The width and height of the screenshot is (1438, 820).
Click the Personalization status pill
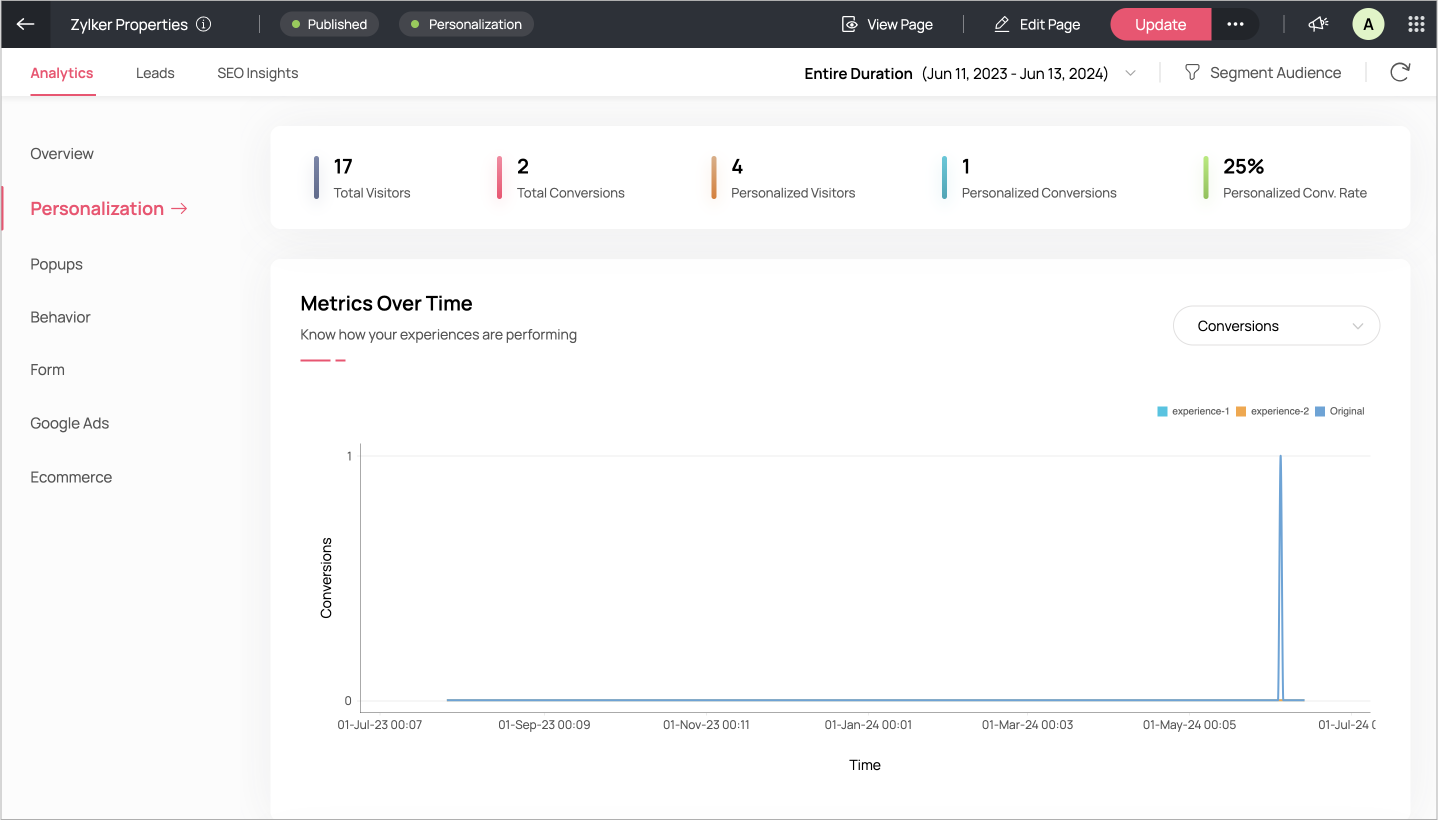pyautogui.click(x=466, y=24)
